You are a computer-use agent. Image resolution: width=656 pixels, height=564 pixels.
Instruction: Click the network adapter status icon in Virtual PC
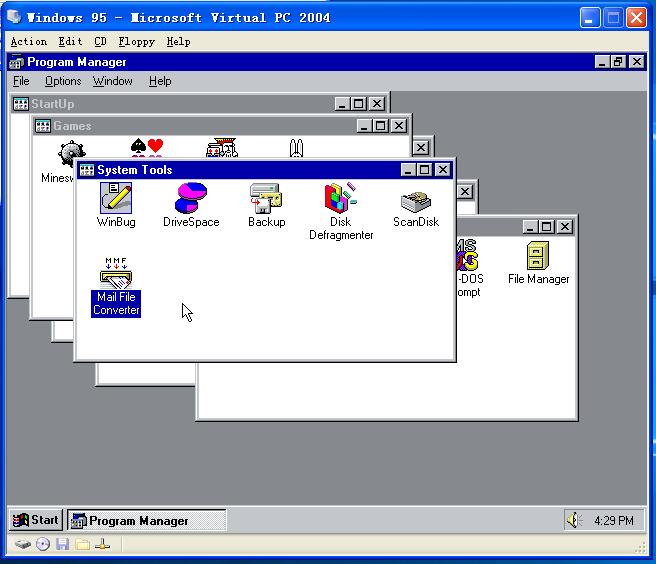pos(102,544)
